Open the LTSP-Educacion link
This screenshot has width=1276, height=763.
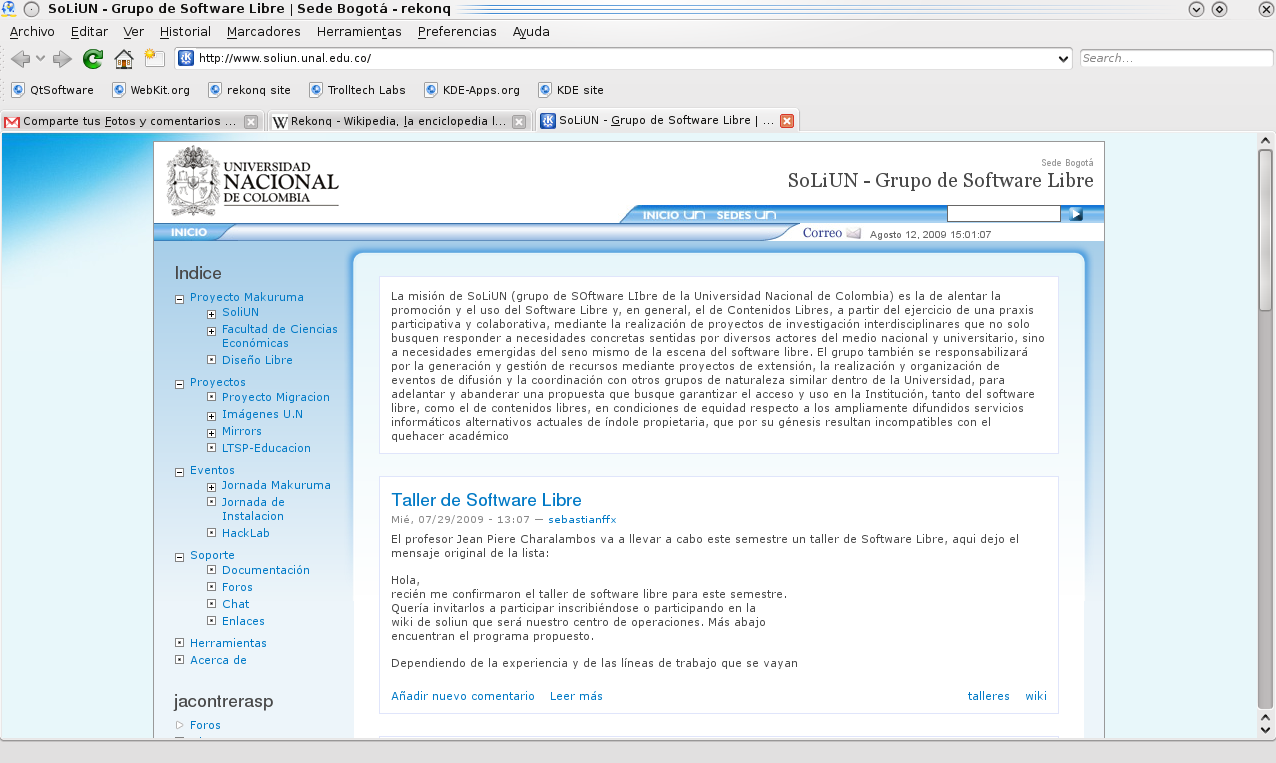[x=266, y=448]
